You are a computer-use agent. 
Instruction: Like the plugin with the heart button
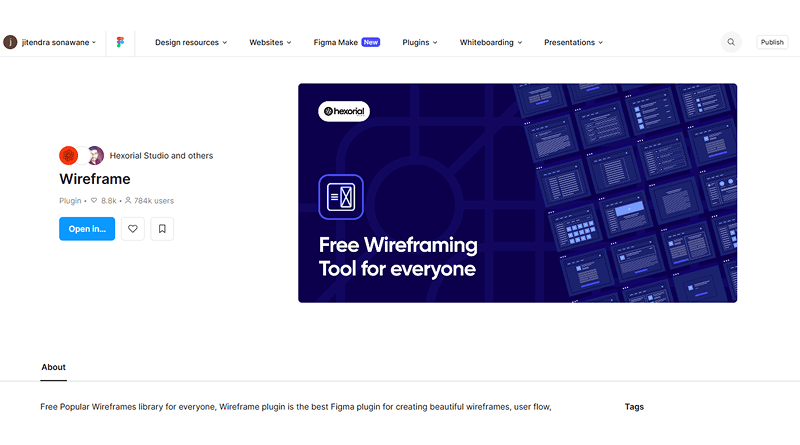tap(133, 229)
